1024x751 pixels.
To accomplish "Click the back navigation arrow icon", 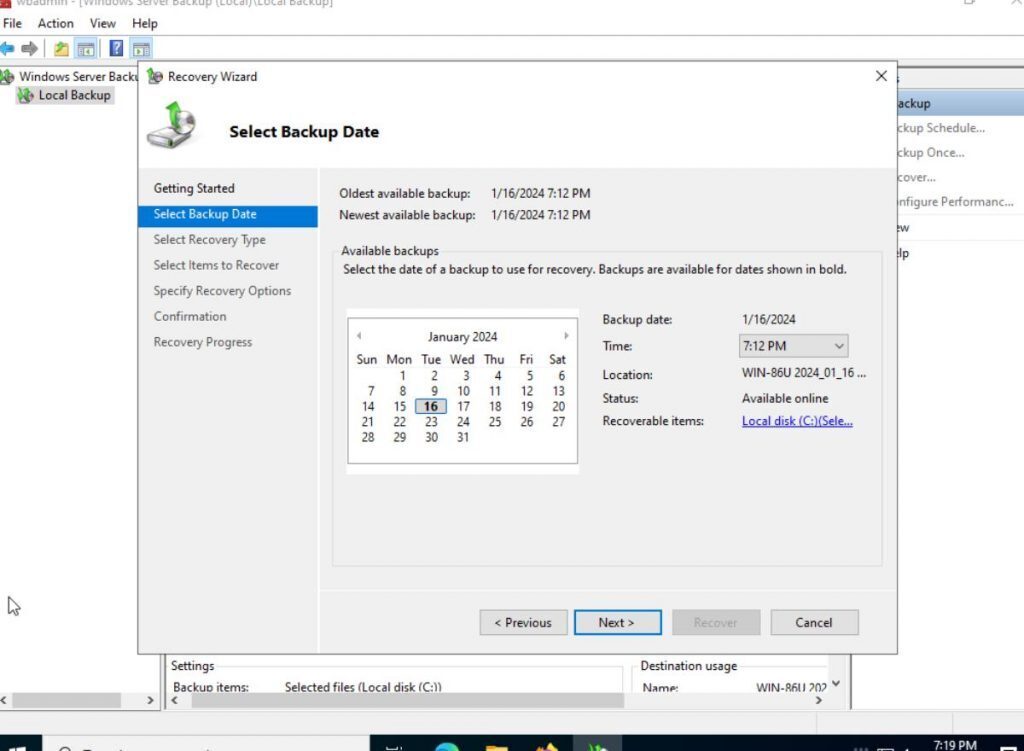I will pyautogui.click(x=8, y=47).
